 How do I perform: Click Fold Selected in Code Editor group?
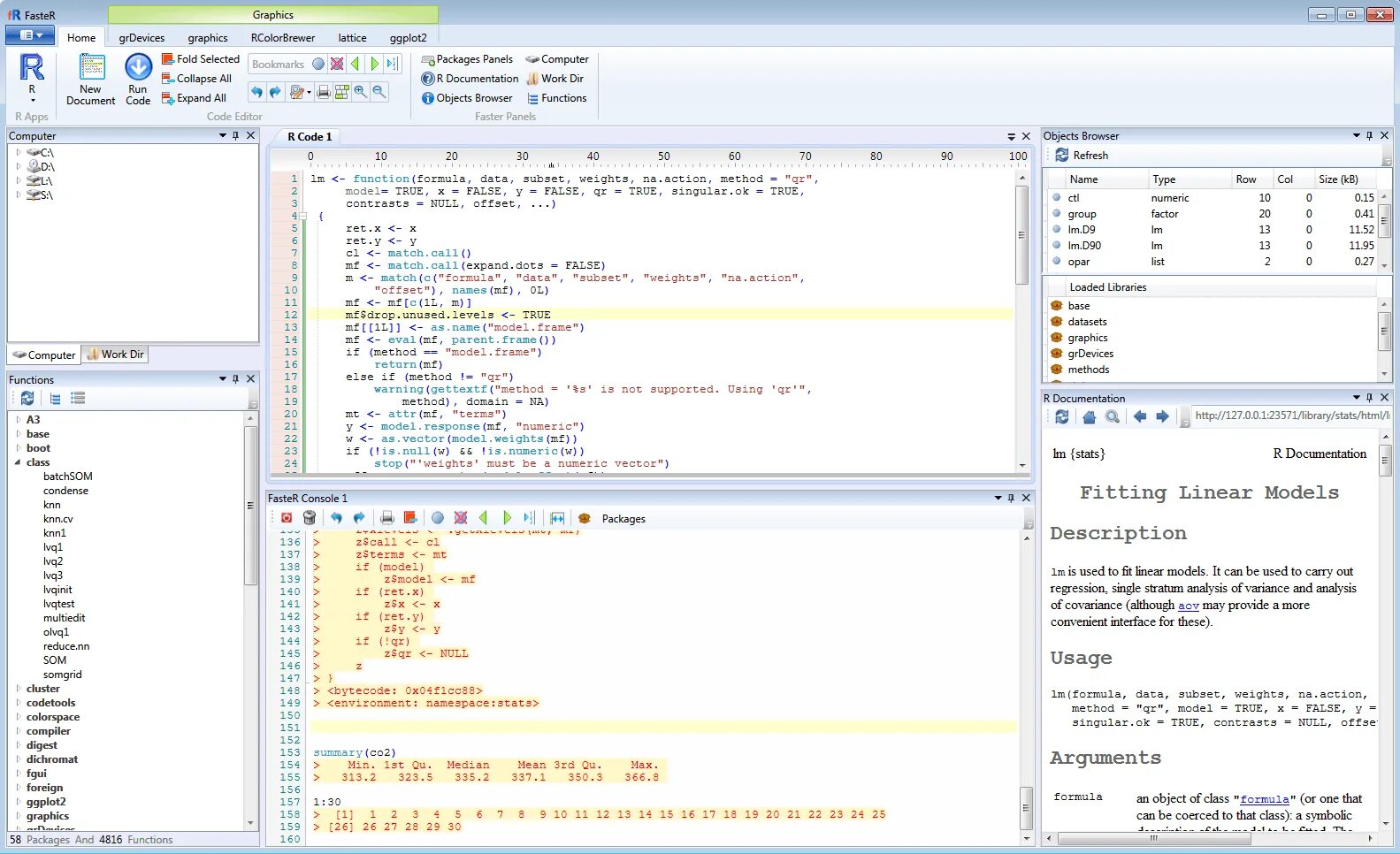(201, 59)
